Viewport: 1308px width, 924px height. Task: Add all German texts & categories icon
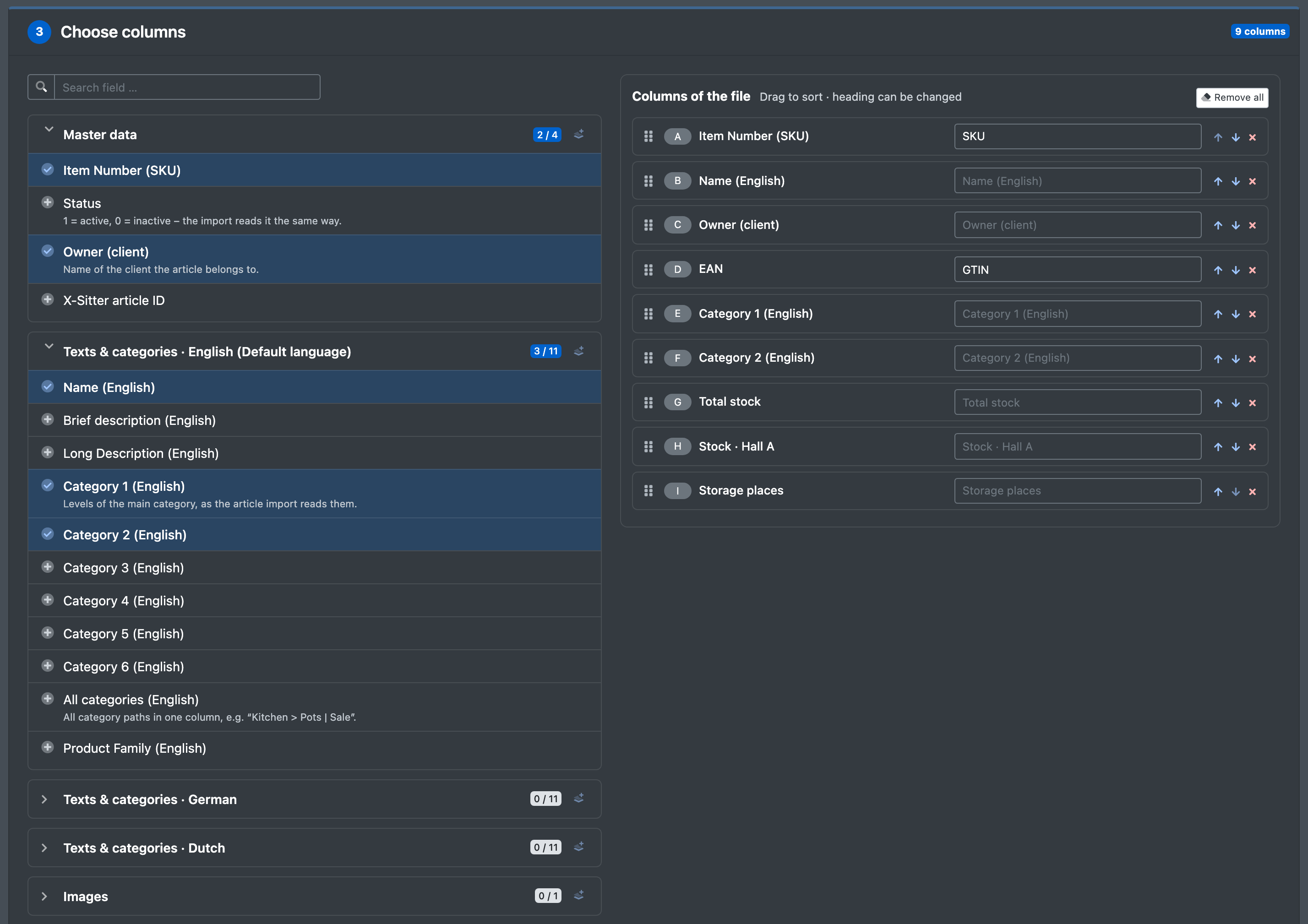pos(579,798)
